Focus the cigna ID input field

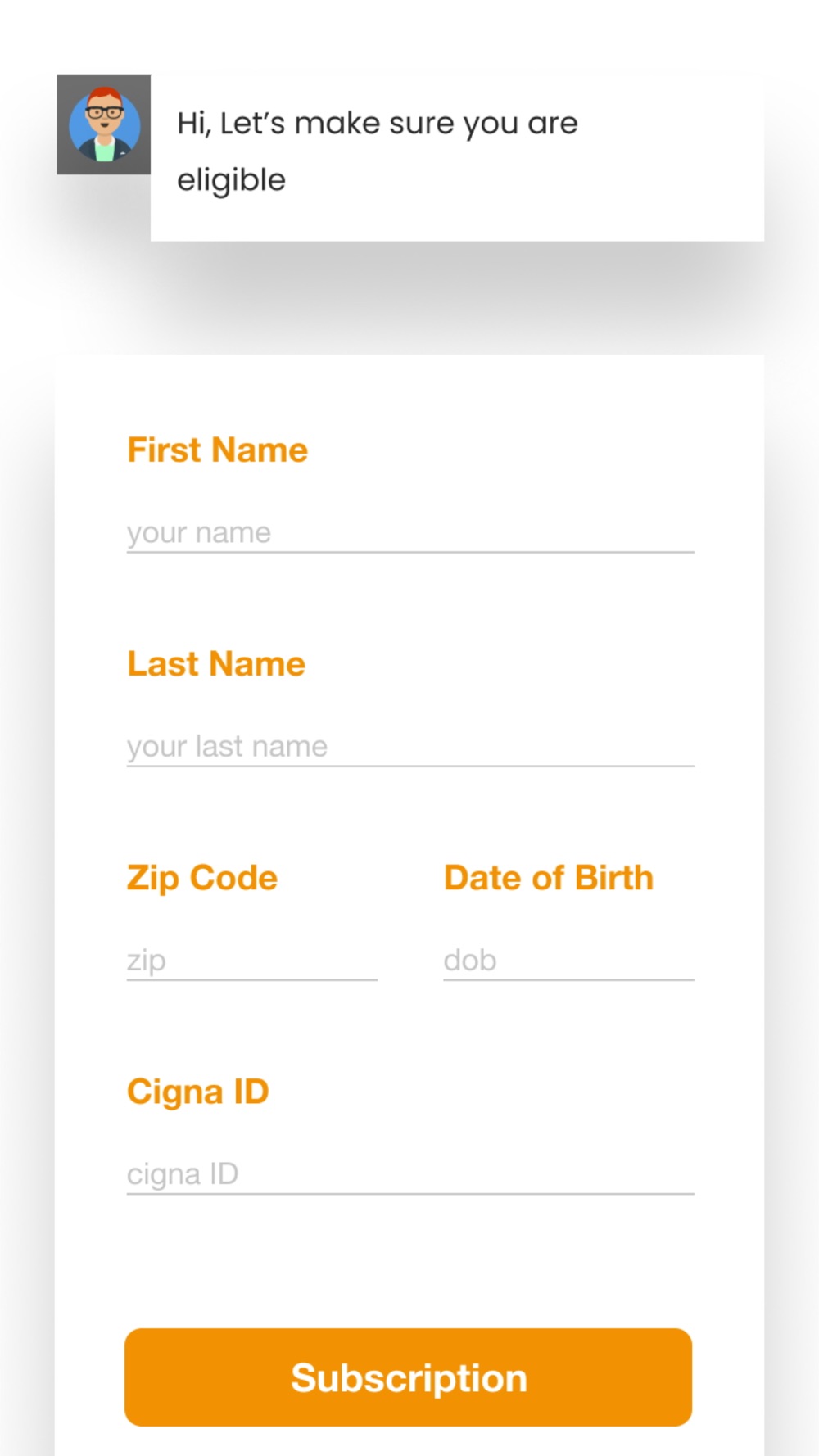[x=410, y=1173]
